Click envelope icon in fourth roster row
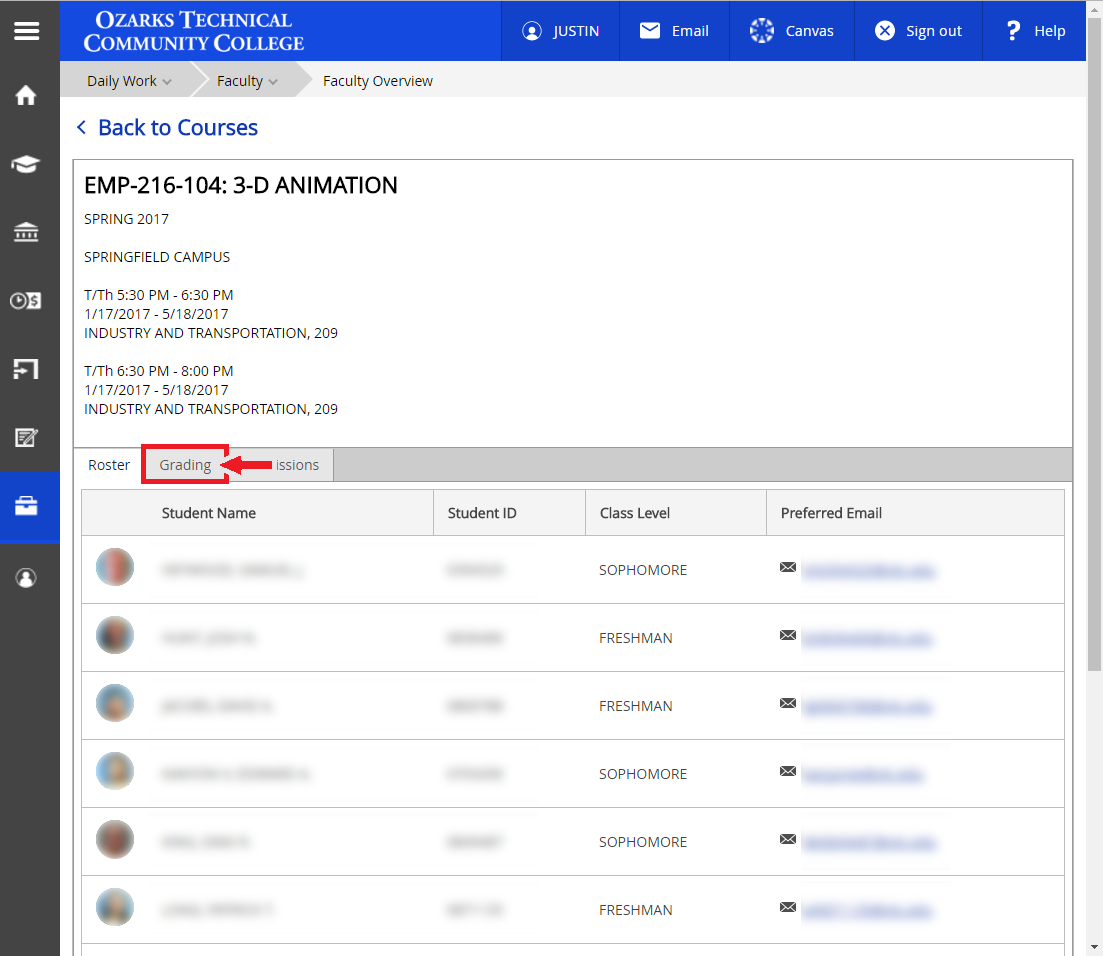 pyautogui.click(x=788, y=771)
